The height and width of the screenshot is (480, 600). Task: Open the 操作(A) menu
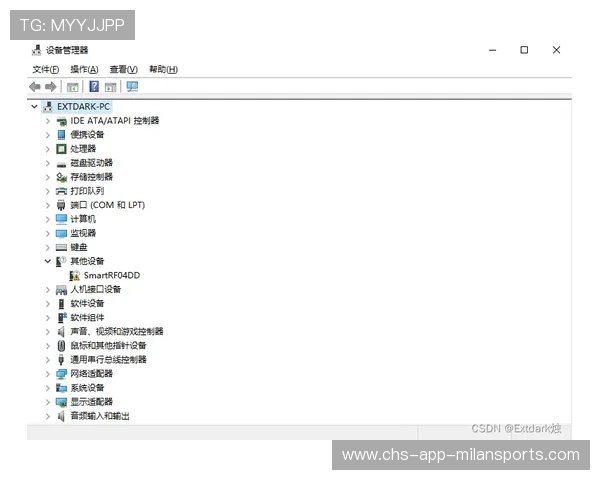tap(84, 69)
